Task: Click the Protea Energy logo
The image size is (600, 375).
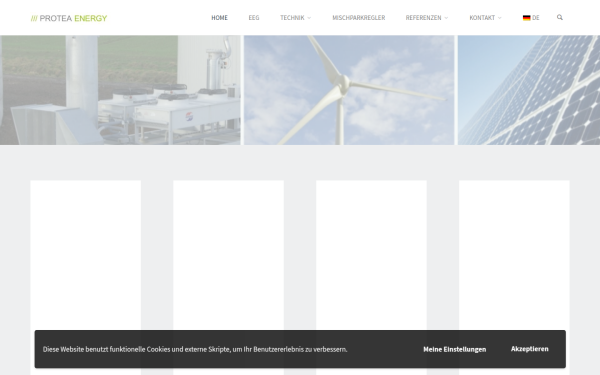Action: (x=69, y=18)
